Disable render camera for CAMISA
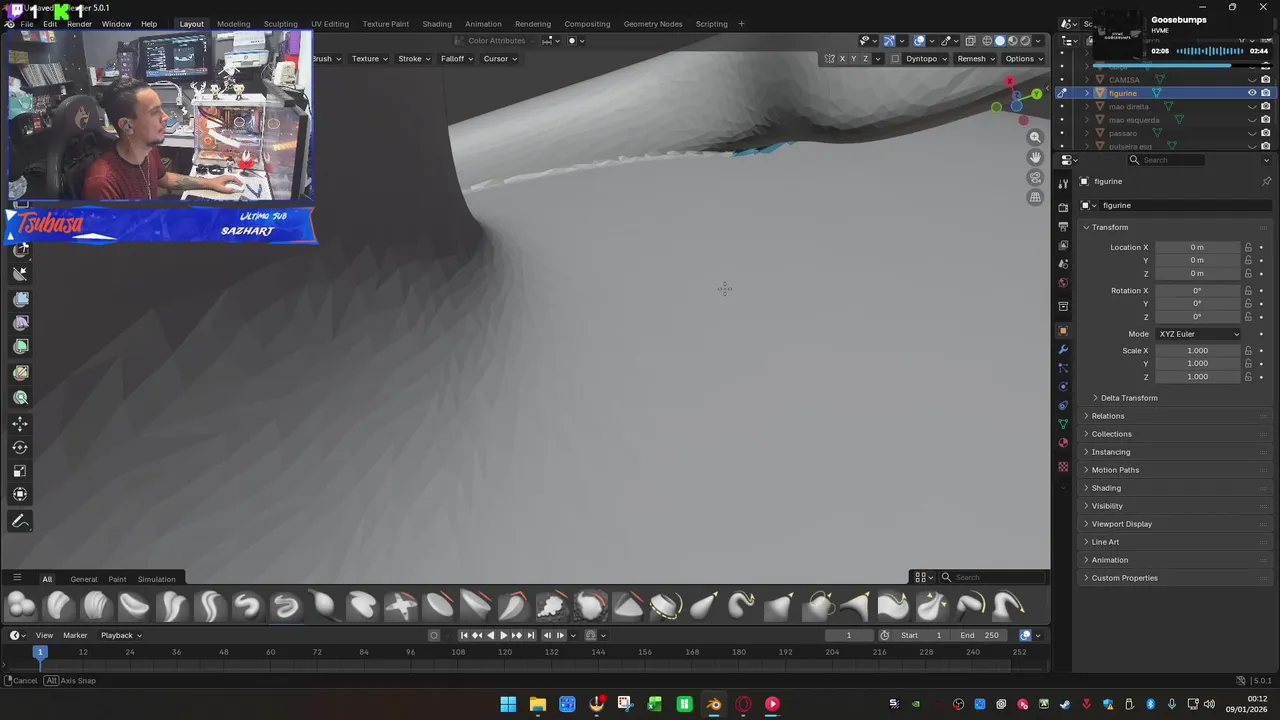1280x720 pixels. coord(1266,80)
